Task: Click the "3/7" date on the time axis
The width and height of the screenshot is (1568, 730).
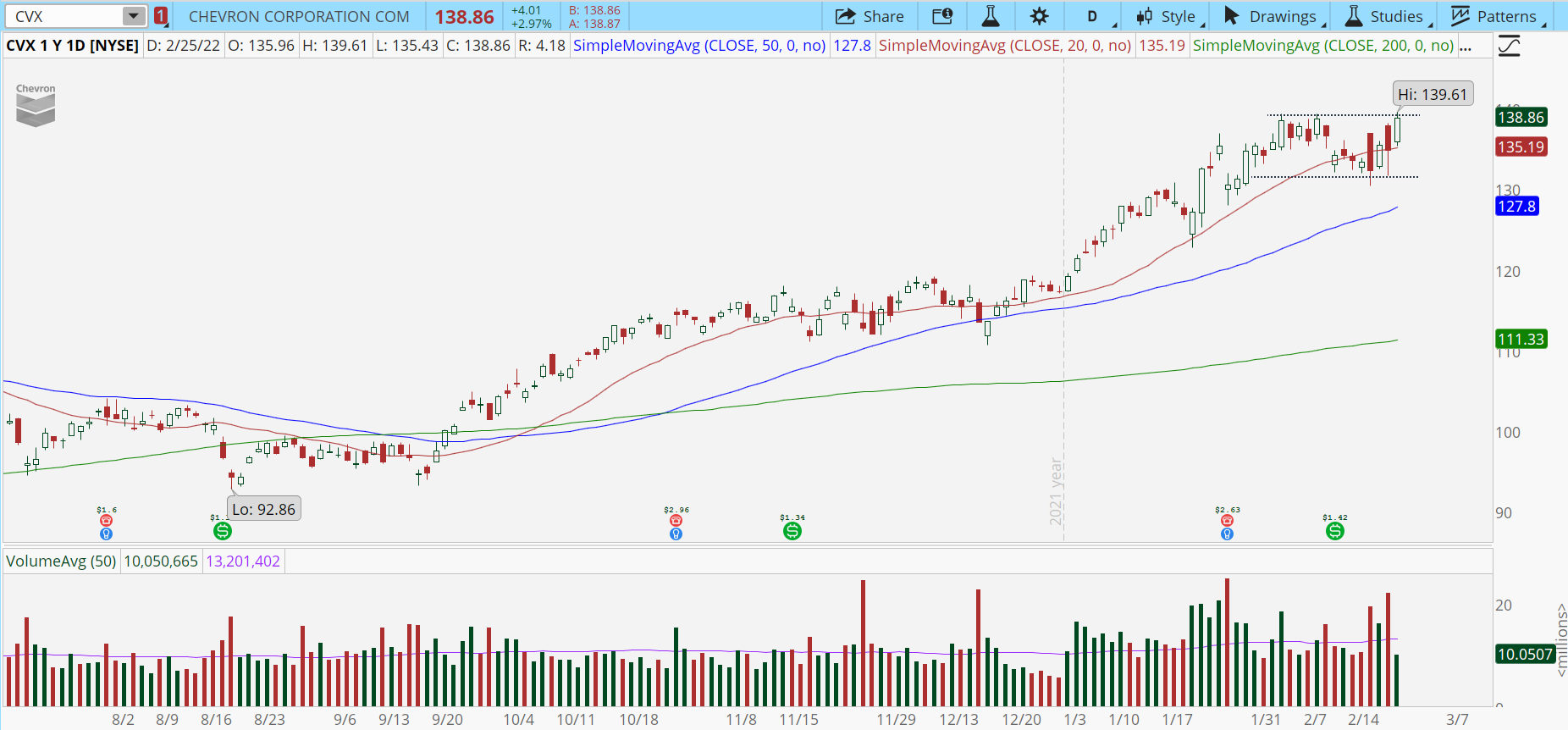Action: [x=1457, y=719]
